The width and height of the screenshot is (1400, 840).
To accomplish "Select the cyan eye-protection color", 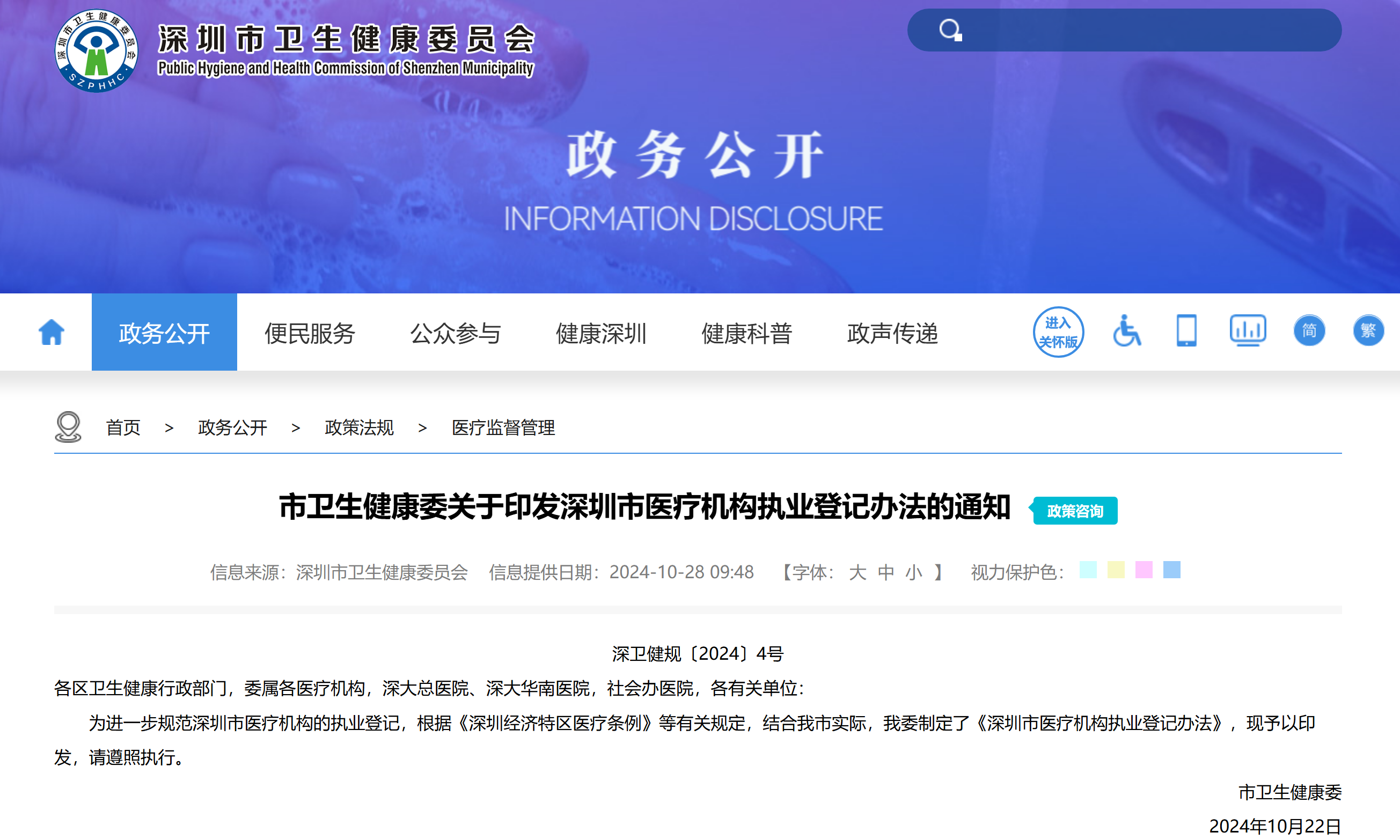I will pyautogui.click(x=1088, y=570).
